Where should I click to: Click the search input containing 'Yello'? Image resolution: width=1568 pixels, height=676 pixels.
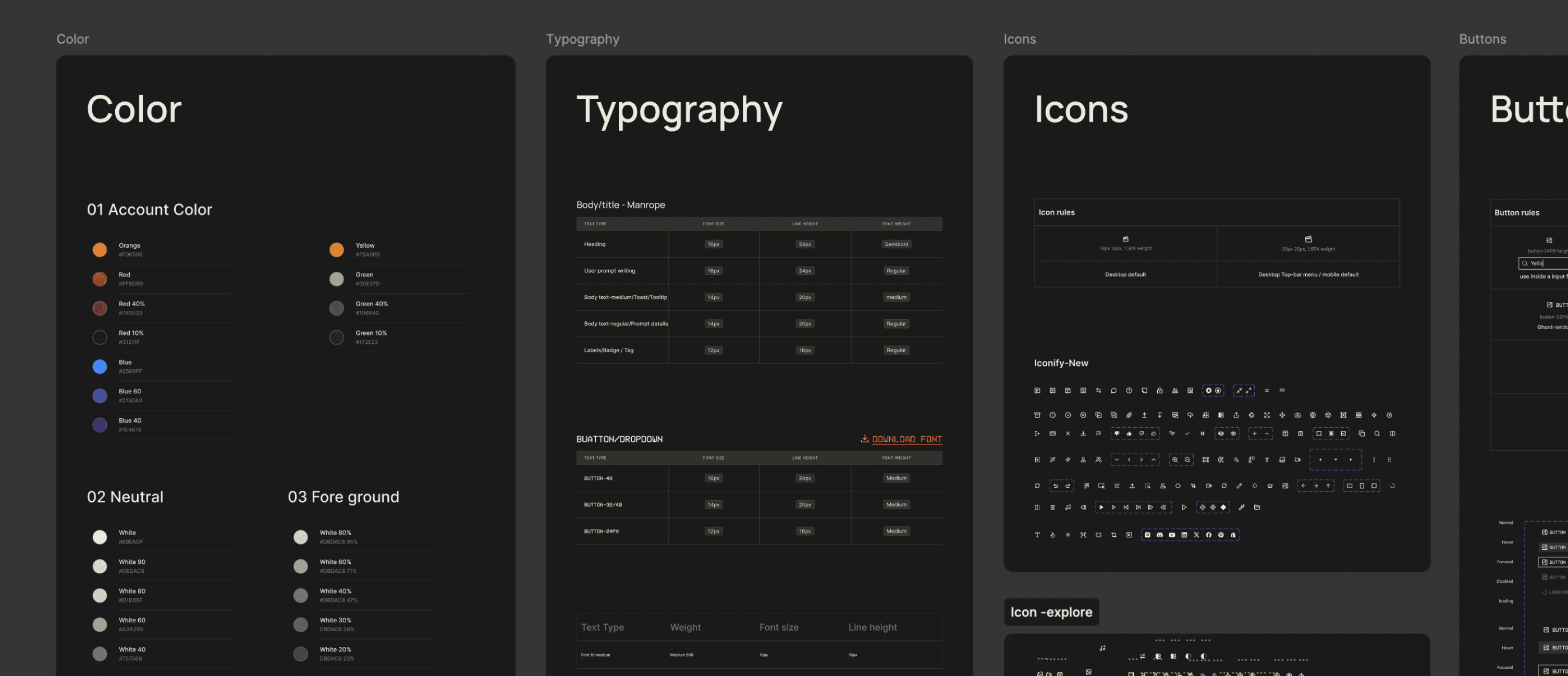pos(1543,264)
